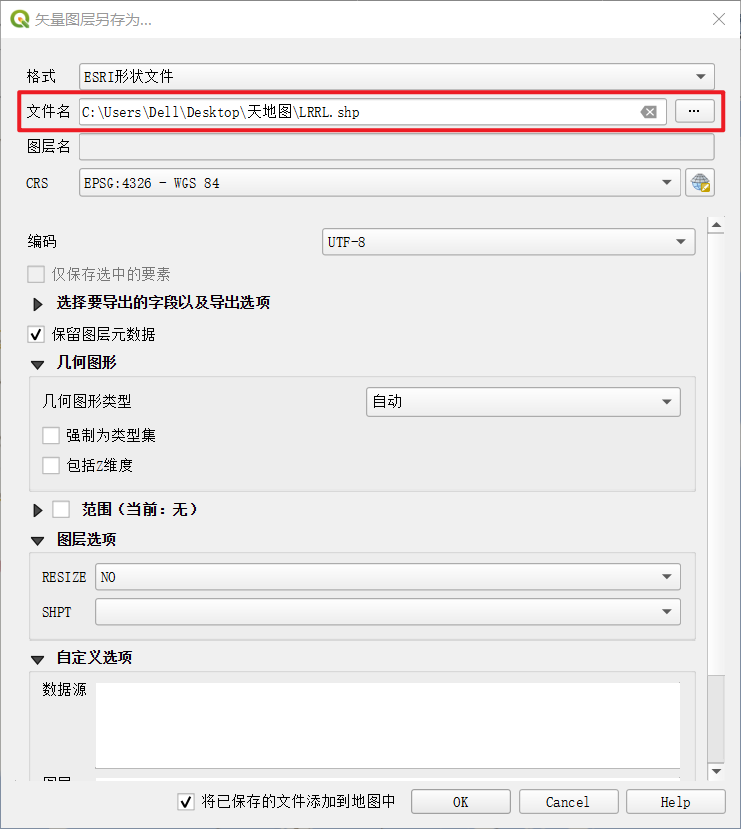Screen dimensions: 741x829
Task: Browse for output file with the ellipsis button
Action: 694,112
